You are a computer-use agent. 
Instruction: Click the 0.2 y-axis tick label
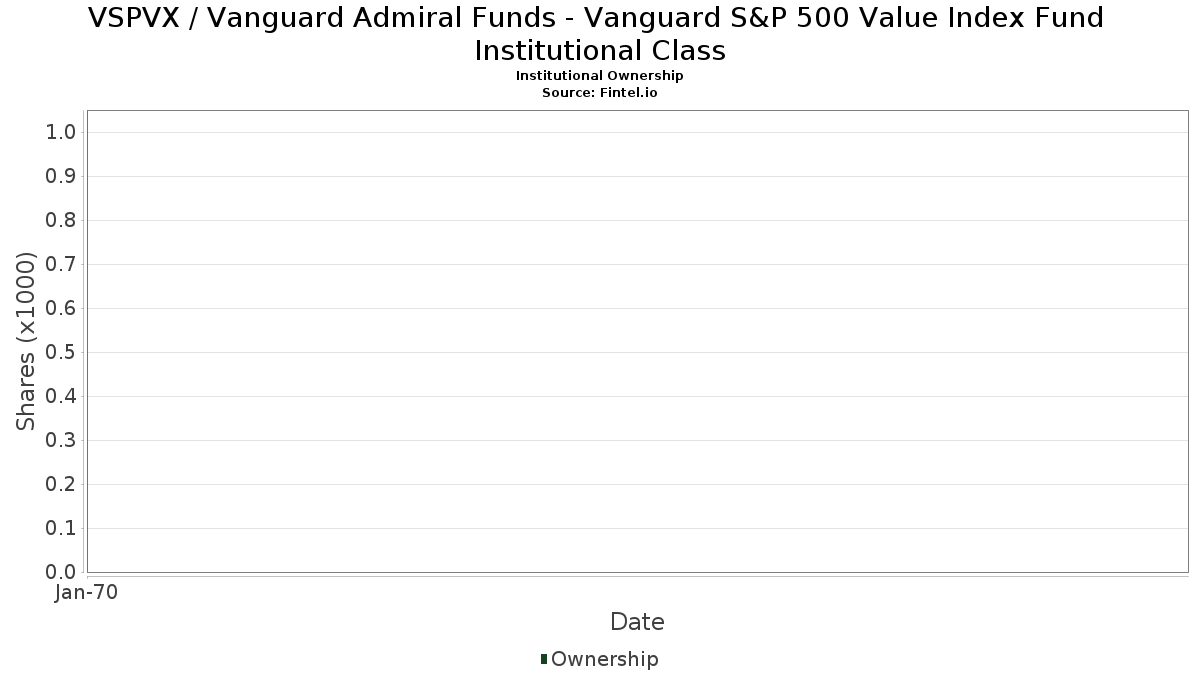(x=61, y=485)
